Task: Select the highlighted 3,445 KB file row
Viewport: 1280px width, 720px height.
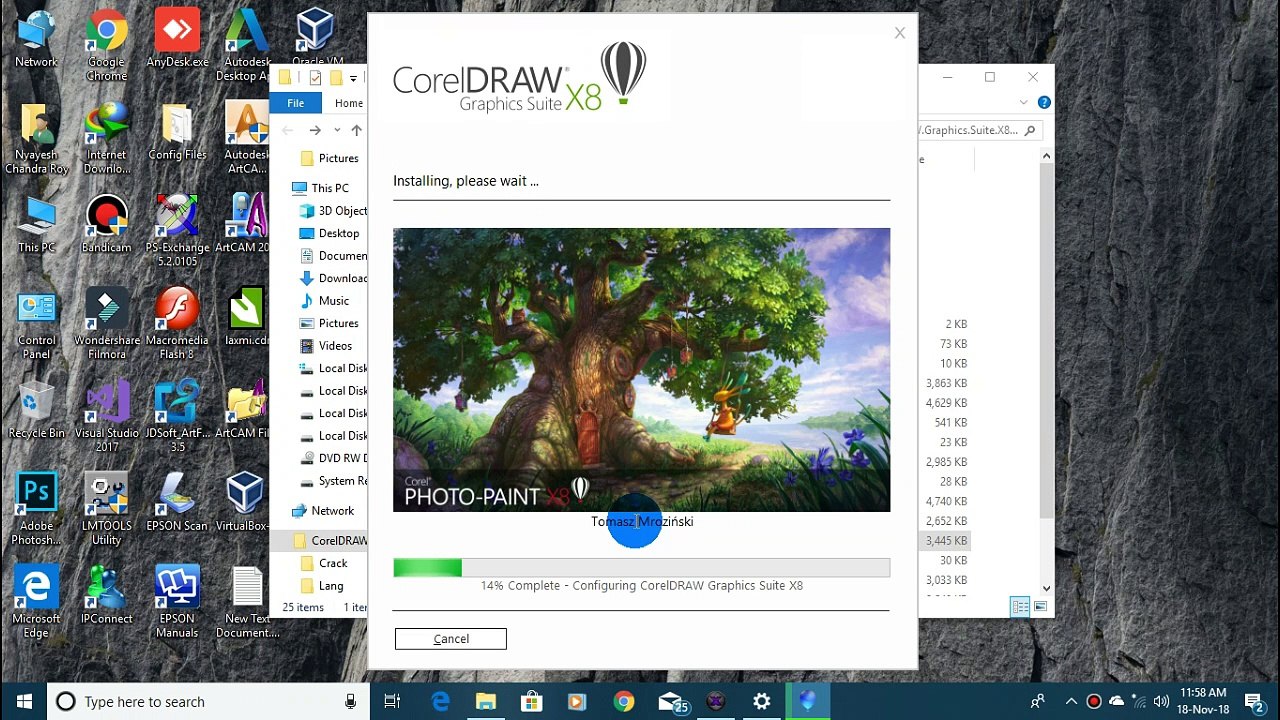Action: 945,541
